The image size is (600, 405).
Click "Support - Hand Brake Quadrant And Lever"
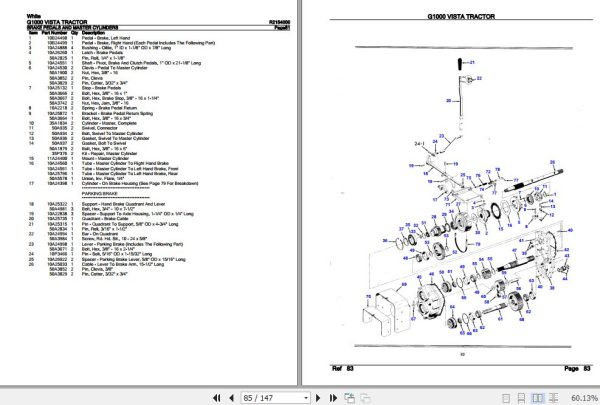(x=123, y=204)
